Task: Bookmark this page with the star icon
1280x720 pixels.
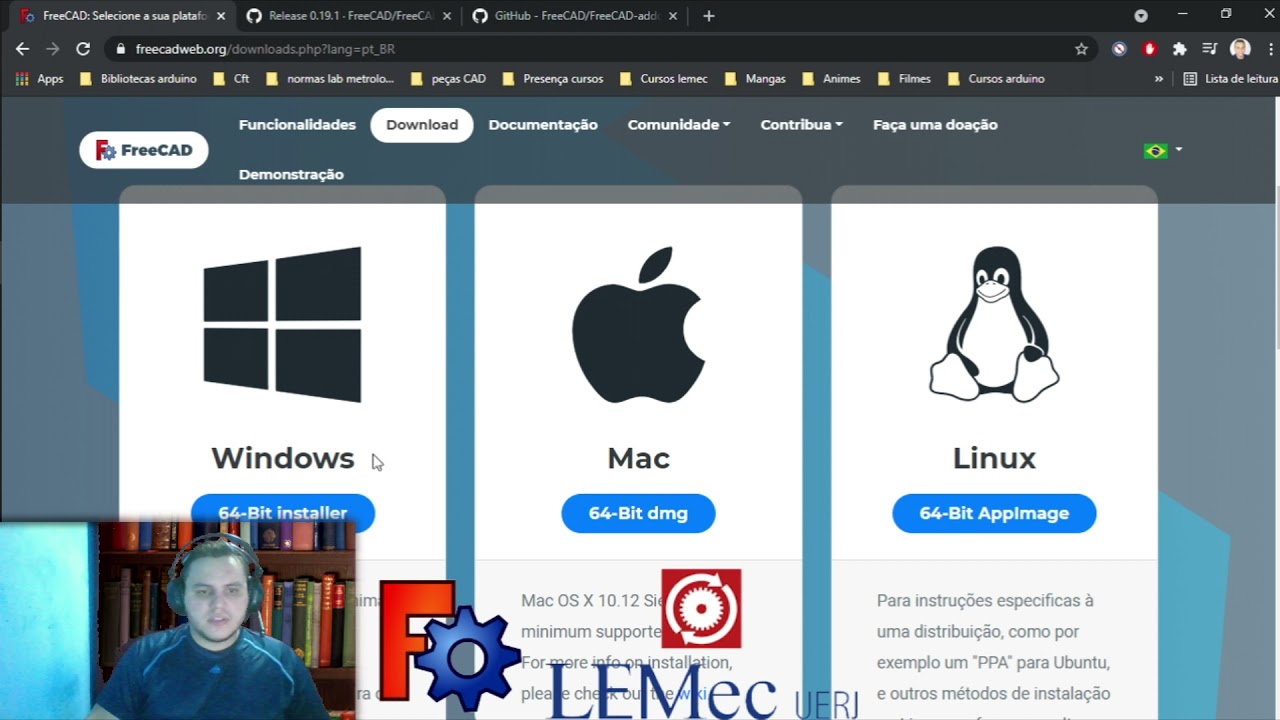Action: coord(1081,49)
